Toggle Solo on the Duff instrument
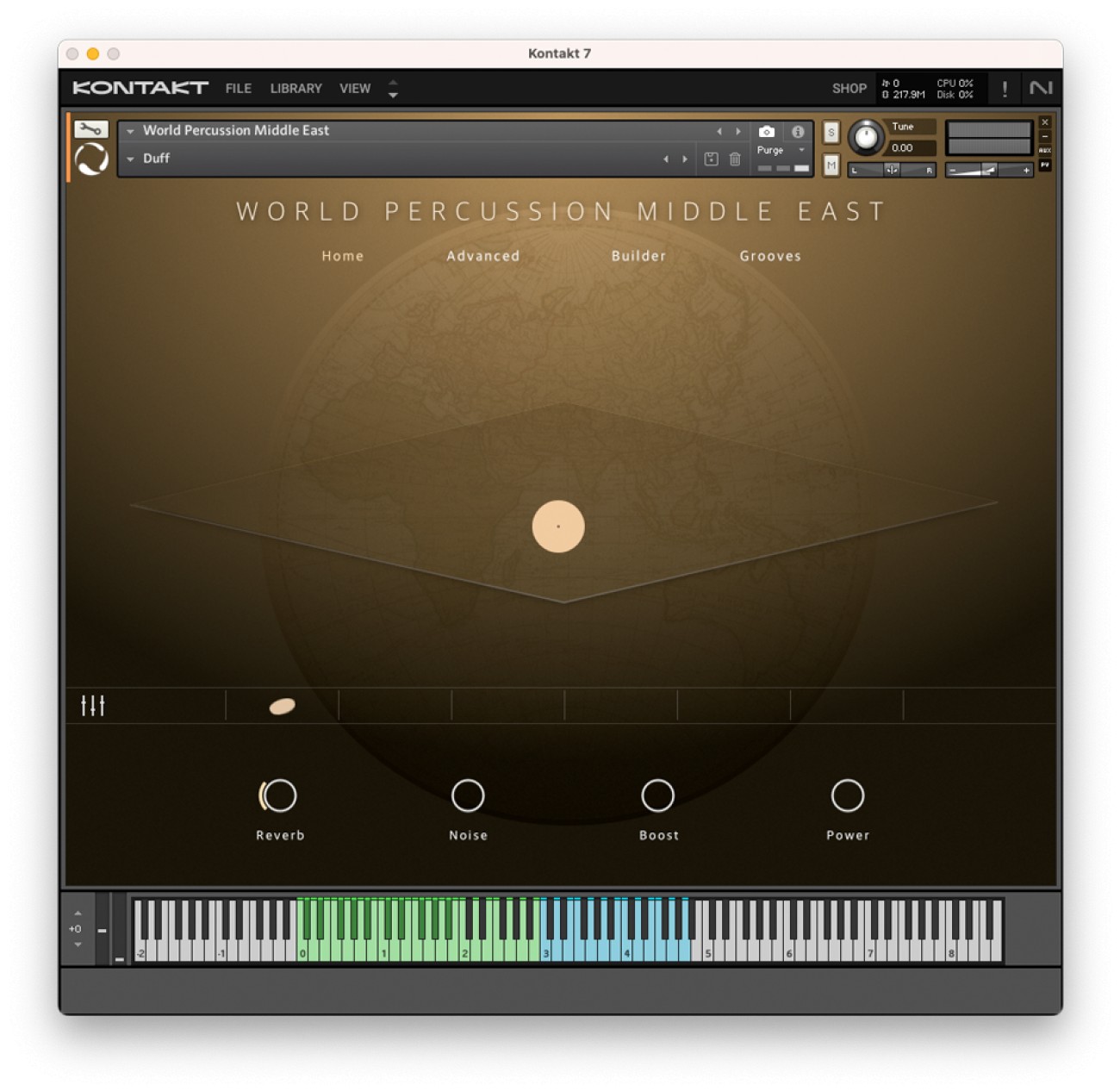 tap(830, 134)
